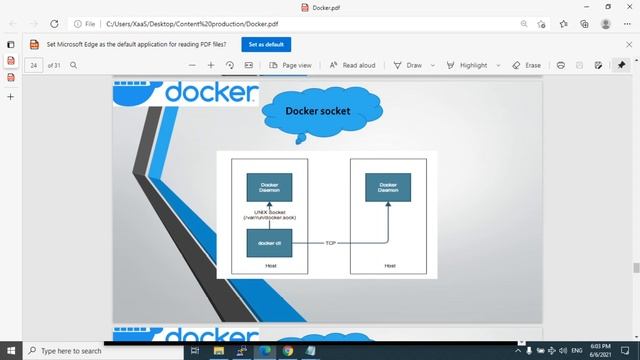The width and height of the screenshot is (640, 360).
Task: Click the Docker socket cloud title
Action: 318,111
